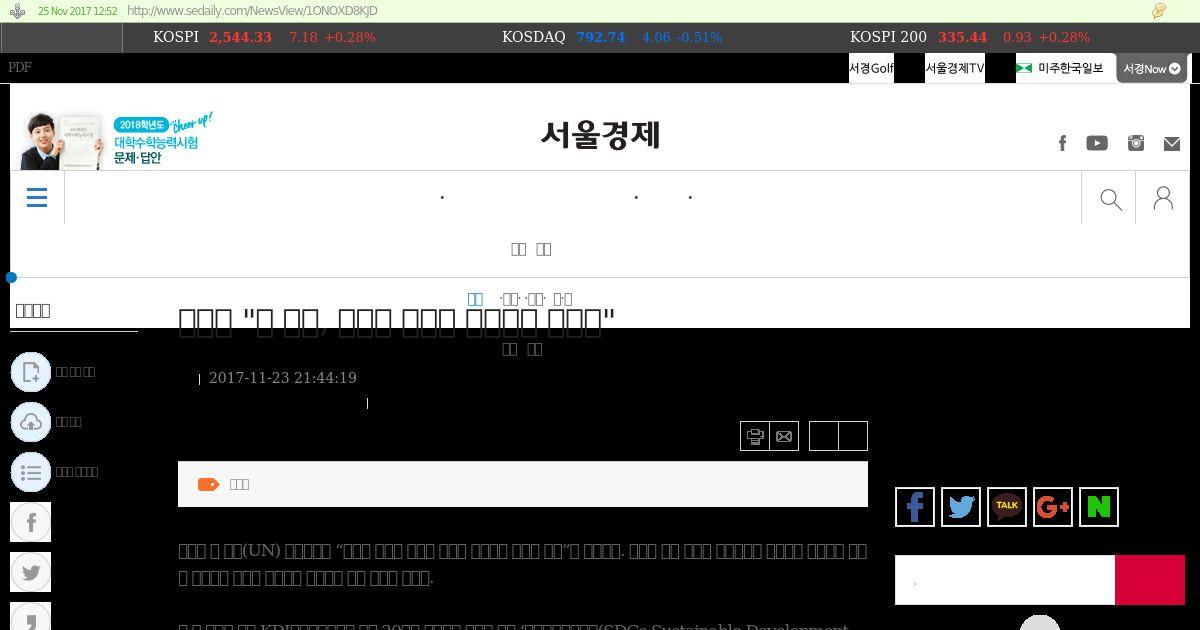The height and width of the screenshot is (630, 1200).
Task: Share article on Naver icon
Action: (x=1099, y=507)
